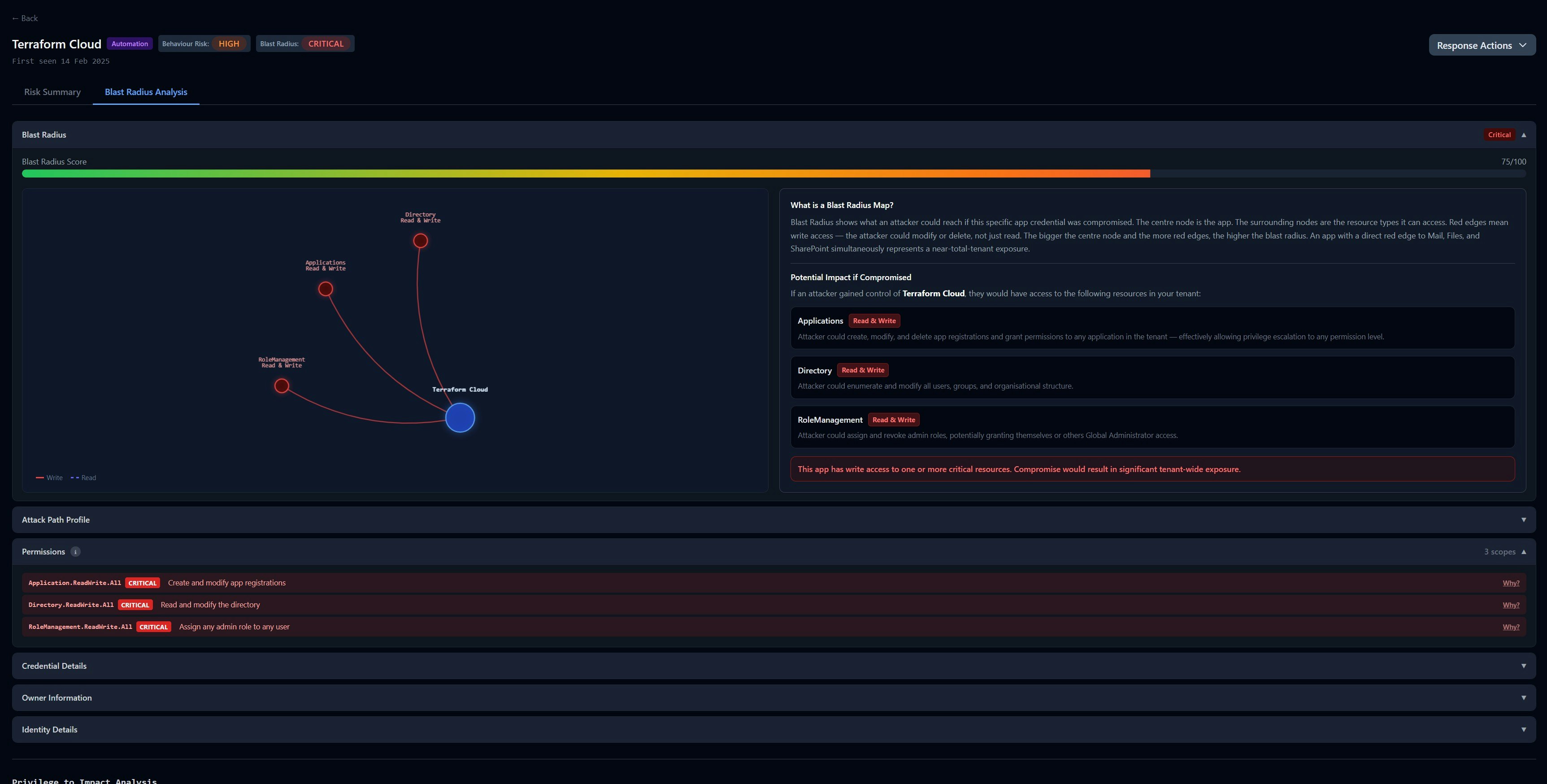Viewport: 1547px width, 784px height.
Task: Collapse the Permissions section arrow
Action: point(1523,552)
